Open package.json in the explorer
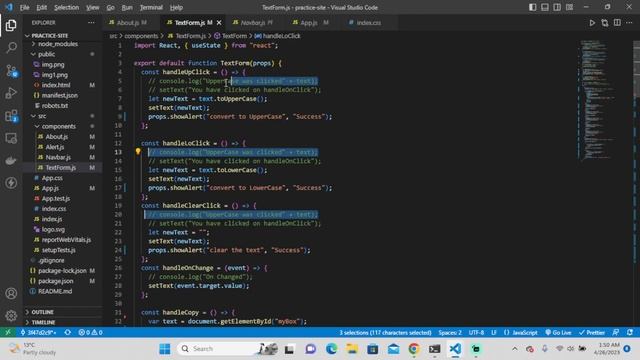 (x=56, y=281)
